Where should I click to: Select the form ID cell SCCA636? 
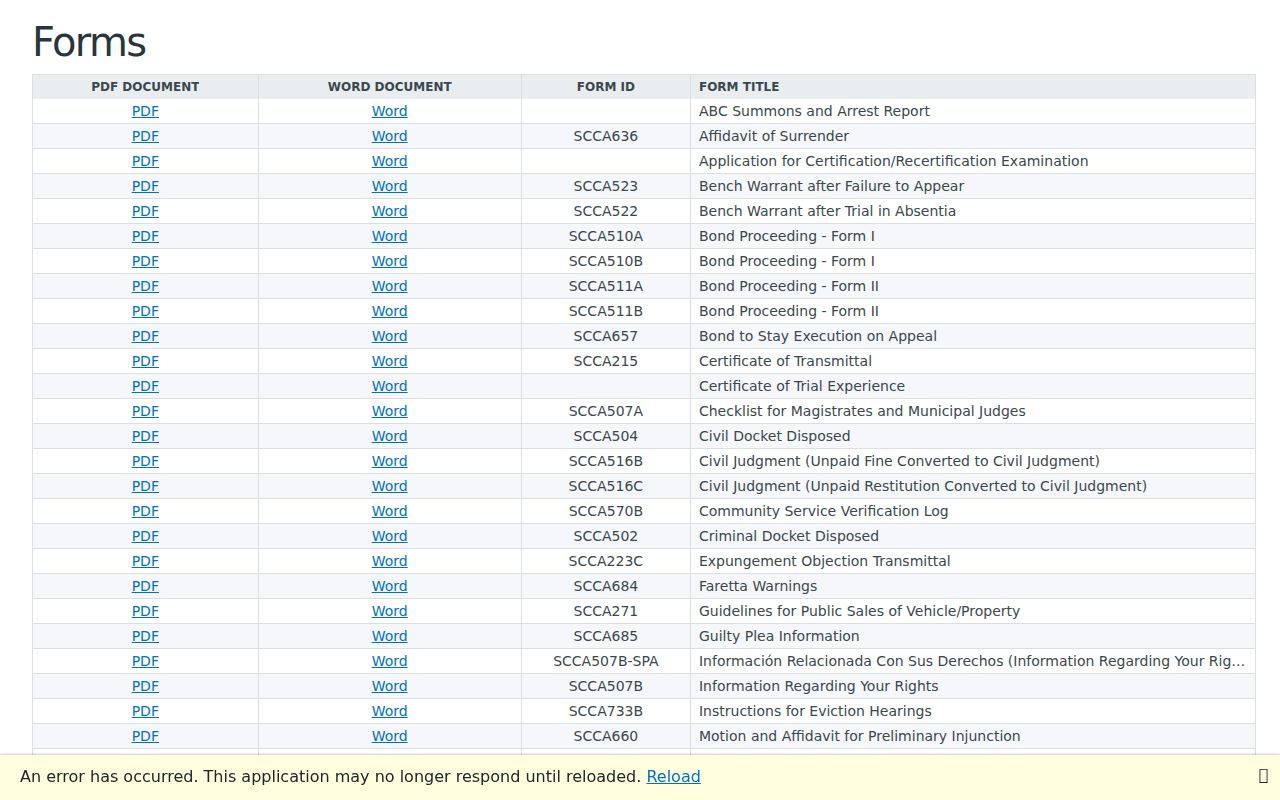click(605, 136)
